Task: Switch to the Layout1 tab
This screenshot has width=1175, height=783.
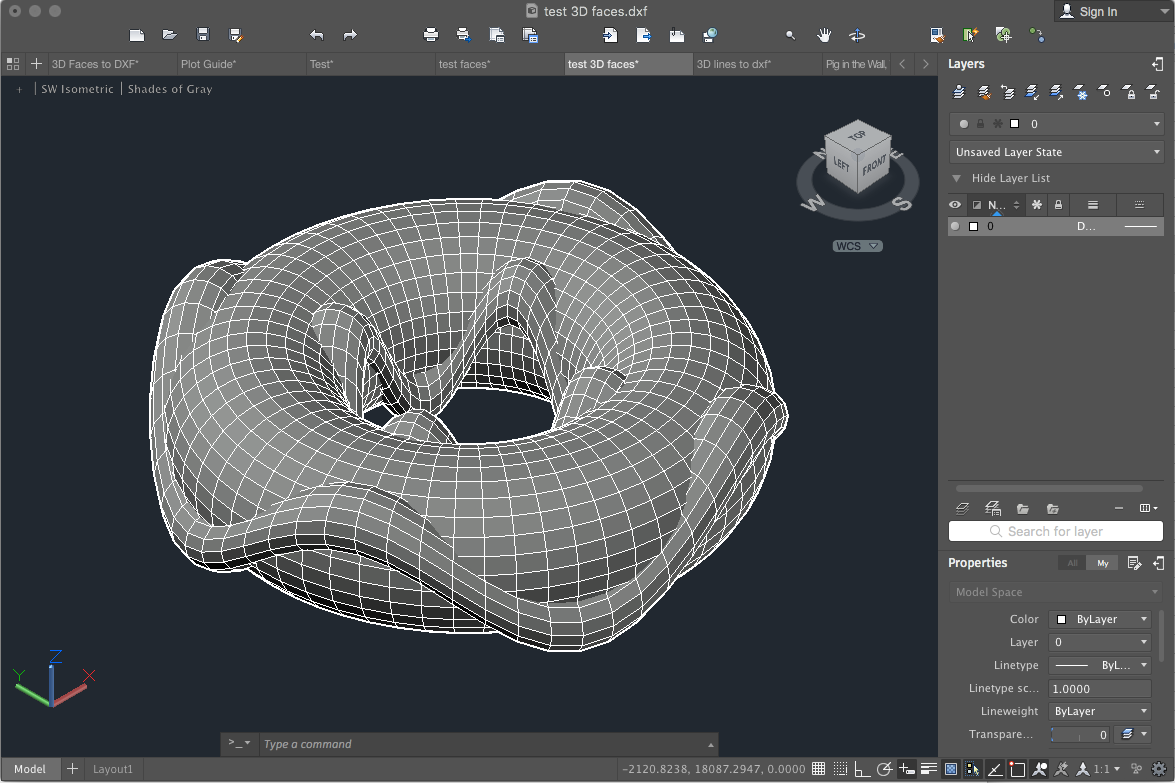Action: click(113, 769)
